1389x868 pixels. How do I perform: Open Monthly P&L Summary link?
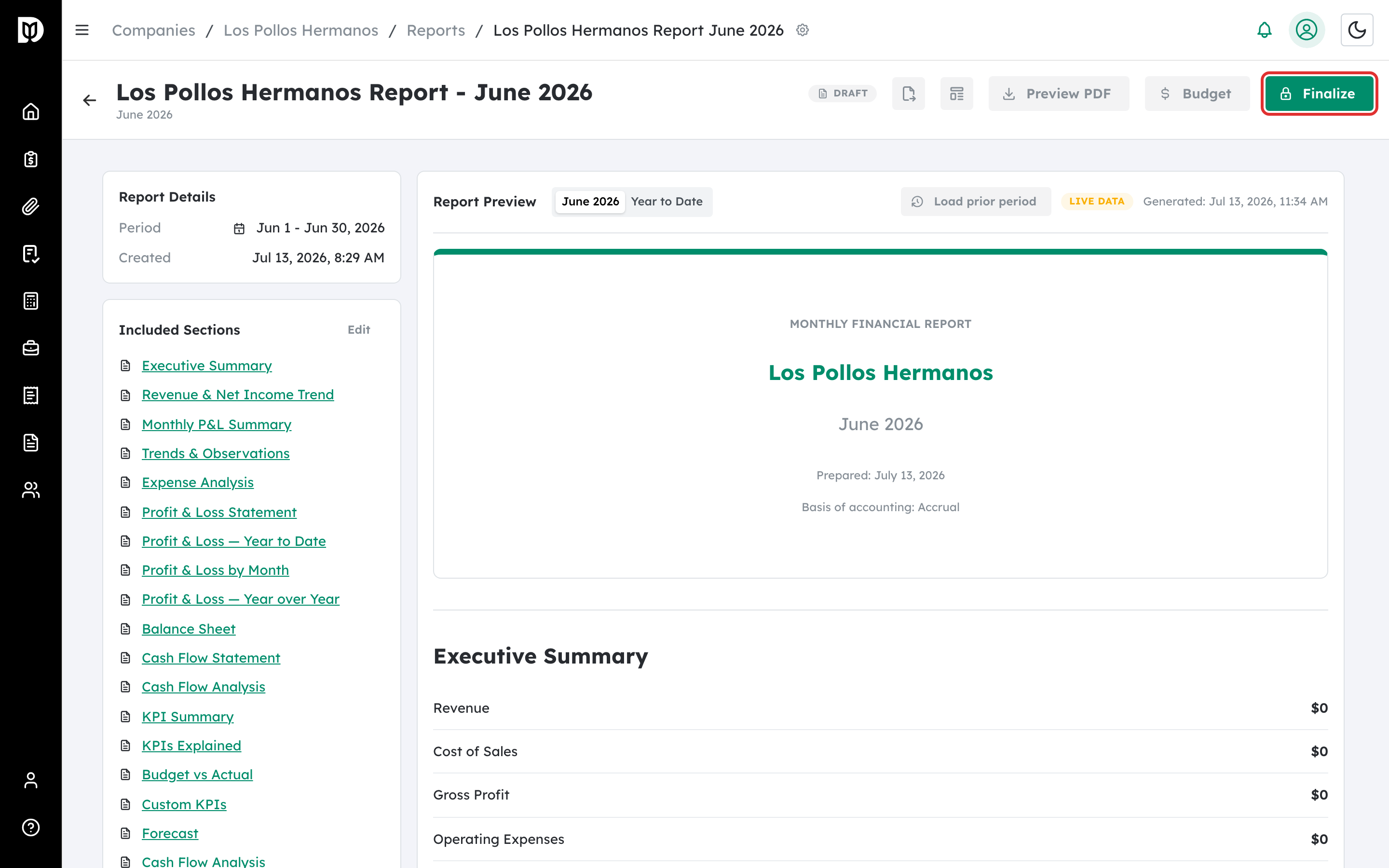tap(217, 424)
